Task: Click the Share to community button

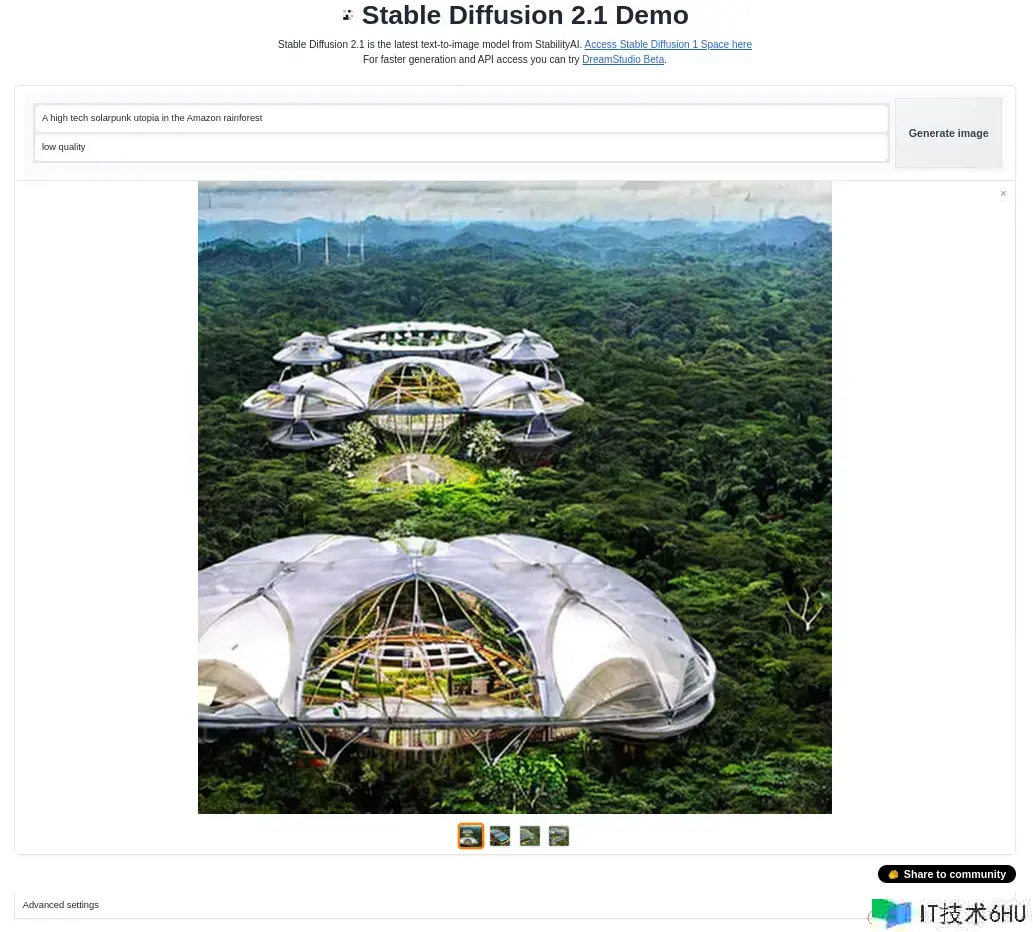Action: [x=947, y=874]
